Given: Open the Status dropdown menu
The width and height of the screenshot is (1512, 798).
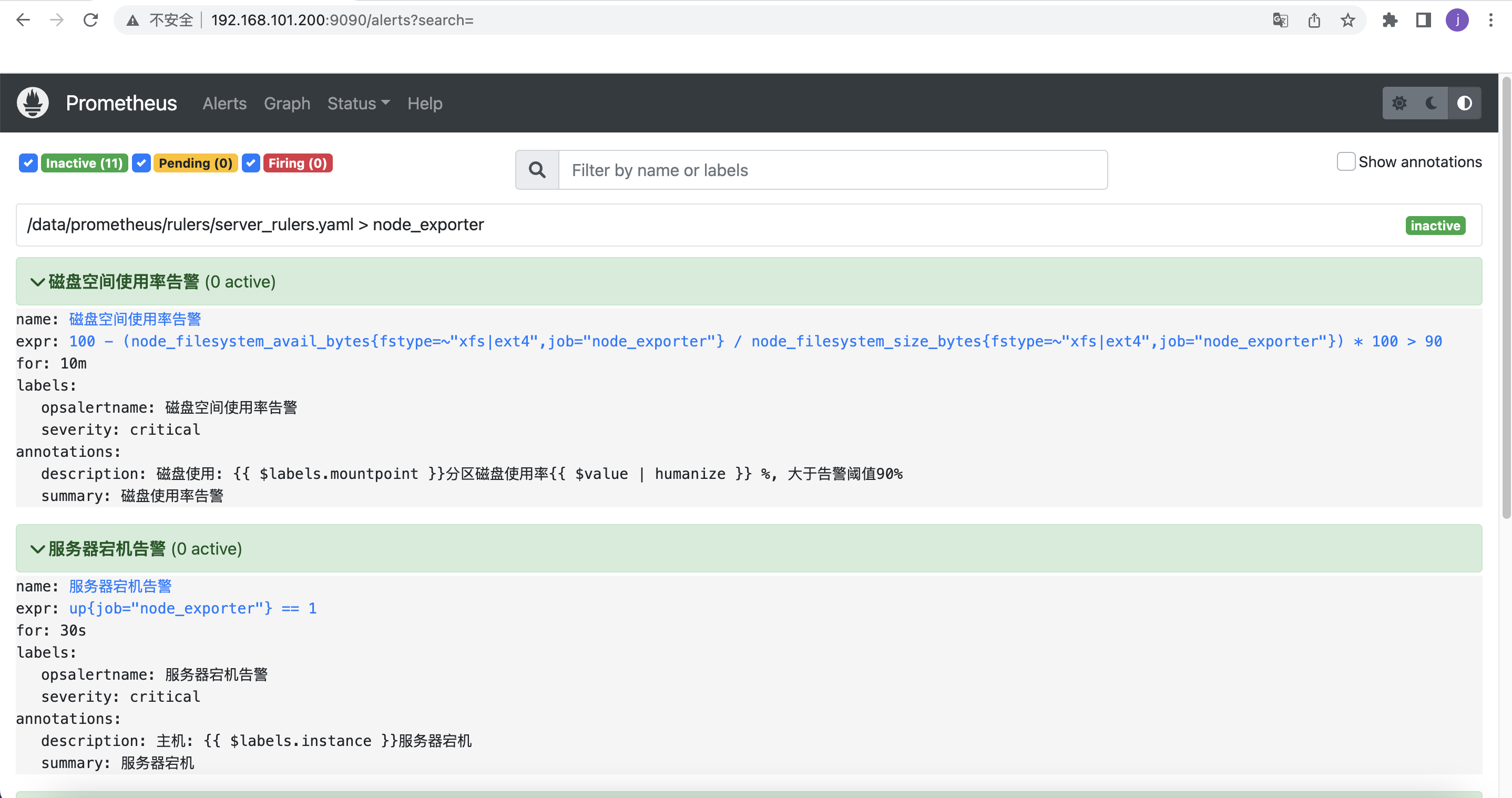Looking at the screenshot, I should [x=358, y=103].
